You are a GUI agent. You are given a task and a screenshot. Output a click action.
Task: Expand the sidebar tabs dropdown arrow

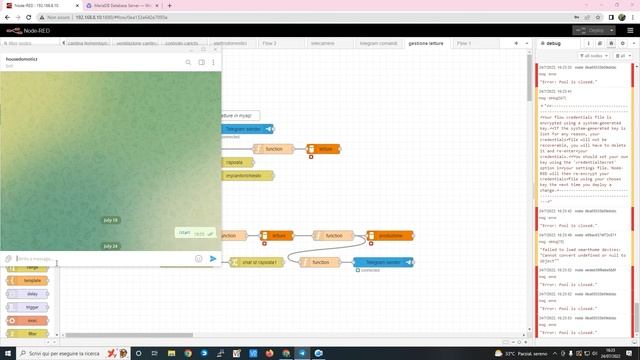click(x=634, y=43)
